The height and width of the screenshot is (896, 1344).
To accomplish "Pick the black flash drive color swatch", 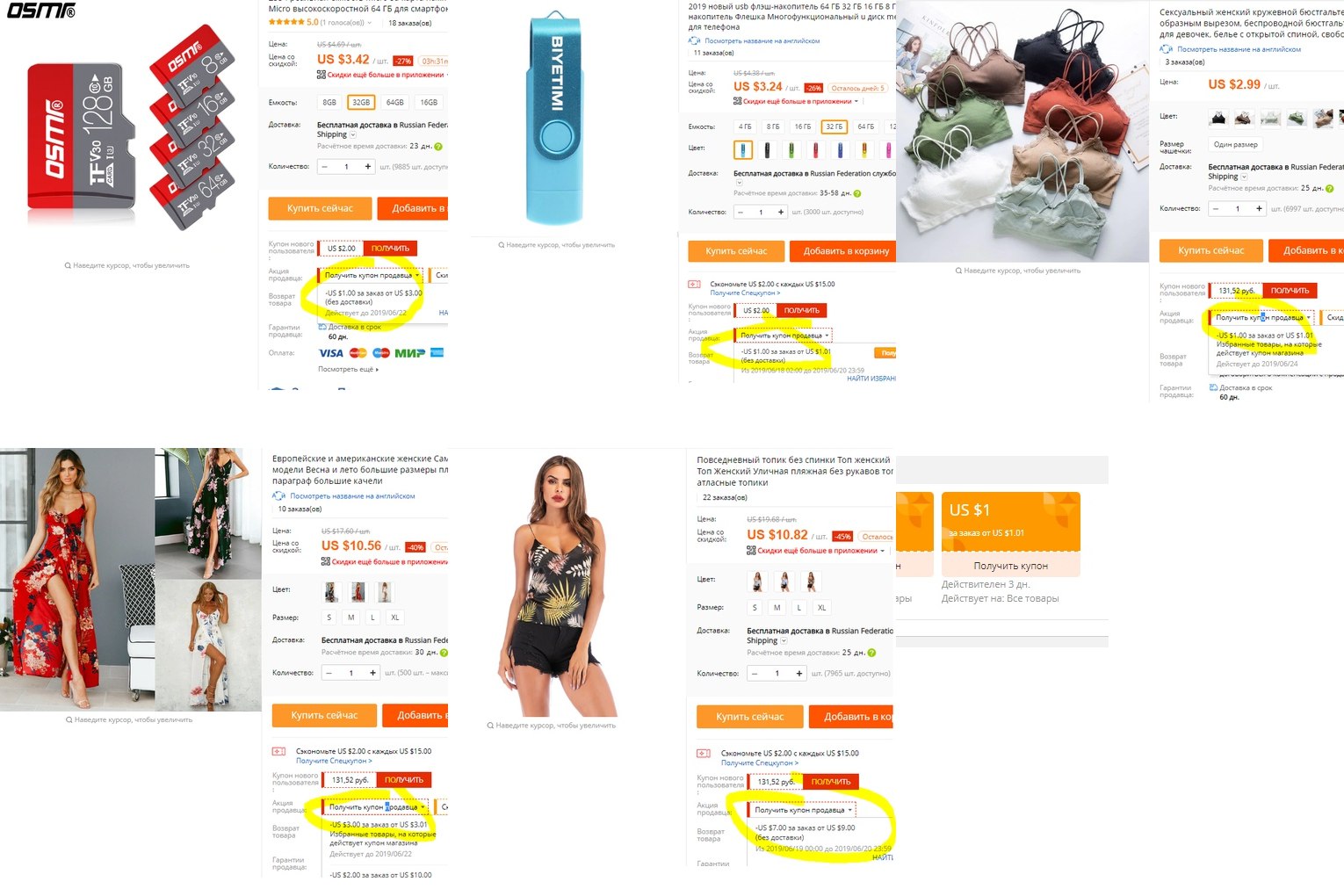I will [x=767, y=150].
